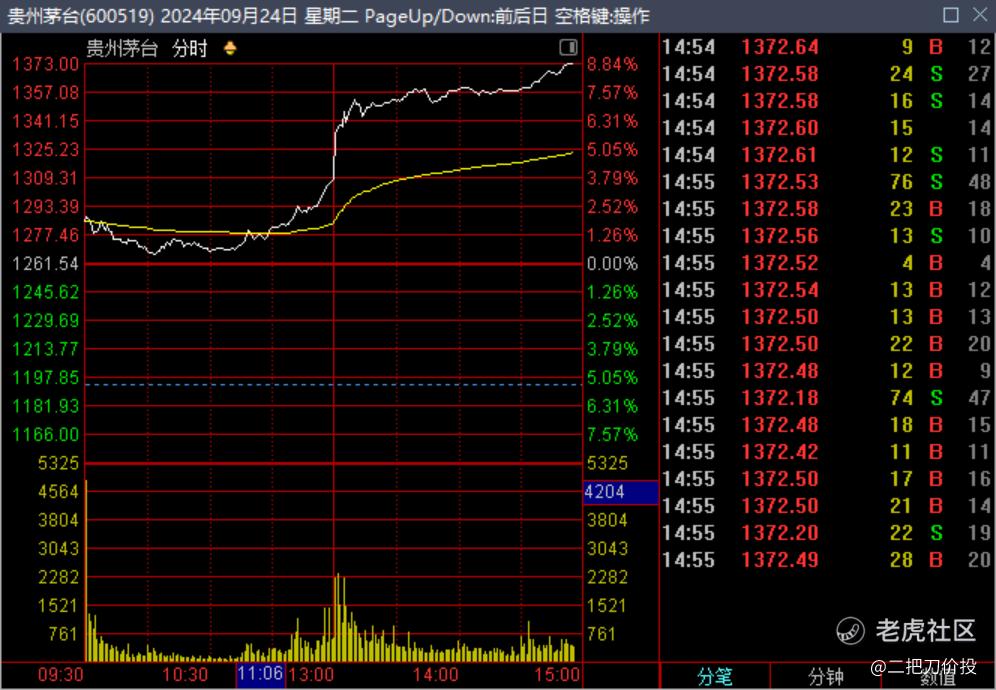
Task: Switch to the 分笔 tab
Action: tap(715, 677)
